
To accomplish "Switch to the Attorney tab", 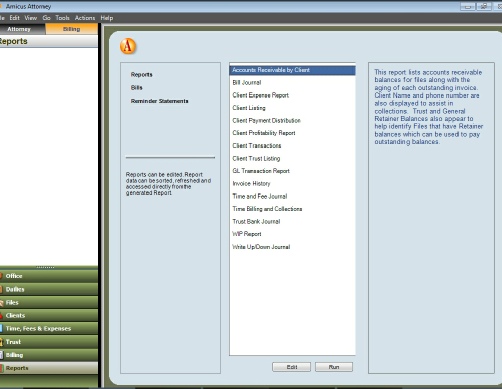I will (x=22, y=29).
